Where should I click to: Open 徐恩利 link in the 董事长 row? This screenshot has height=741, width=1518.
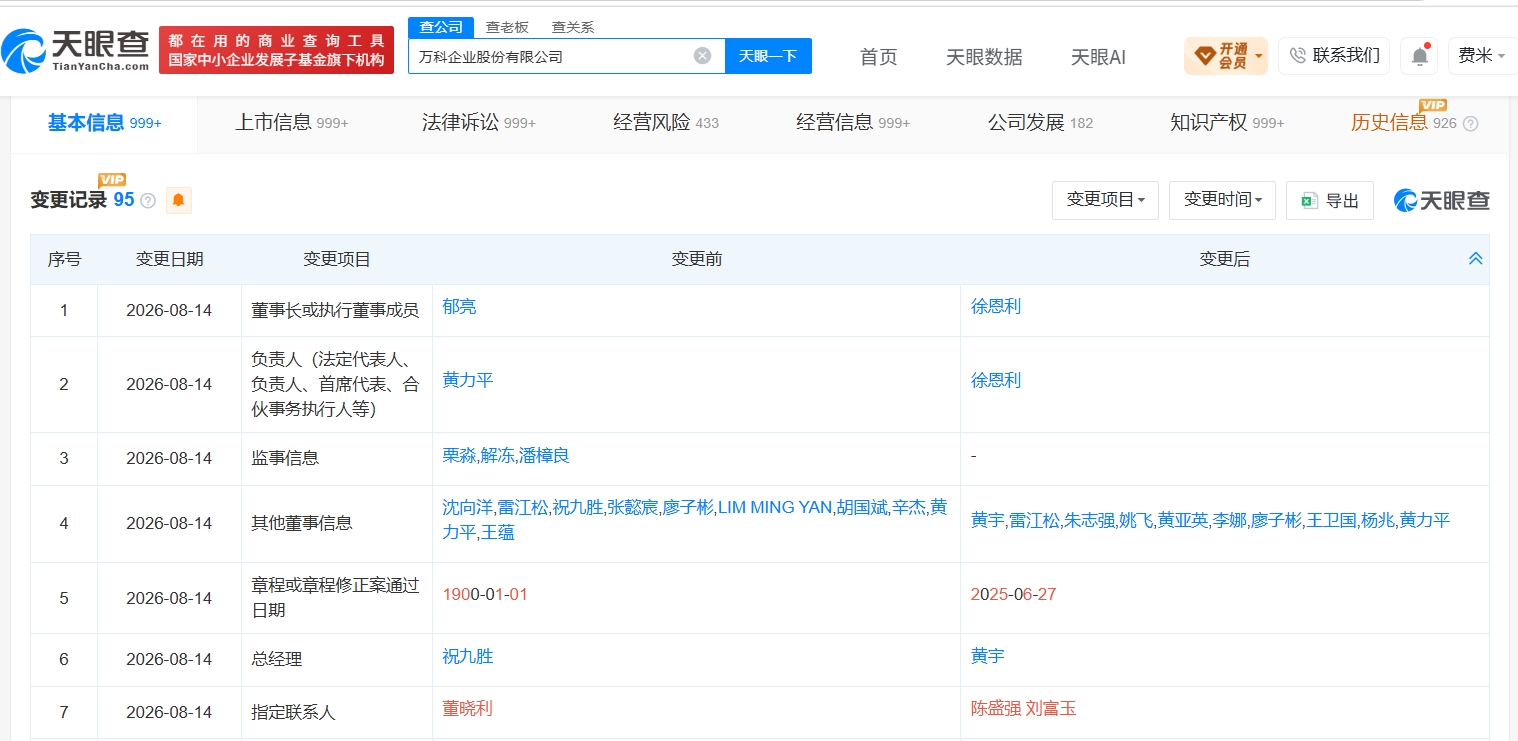(996, 307)
